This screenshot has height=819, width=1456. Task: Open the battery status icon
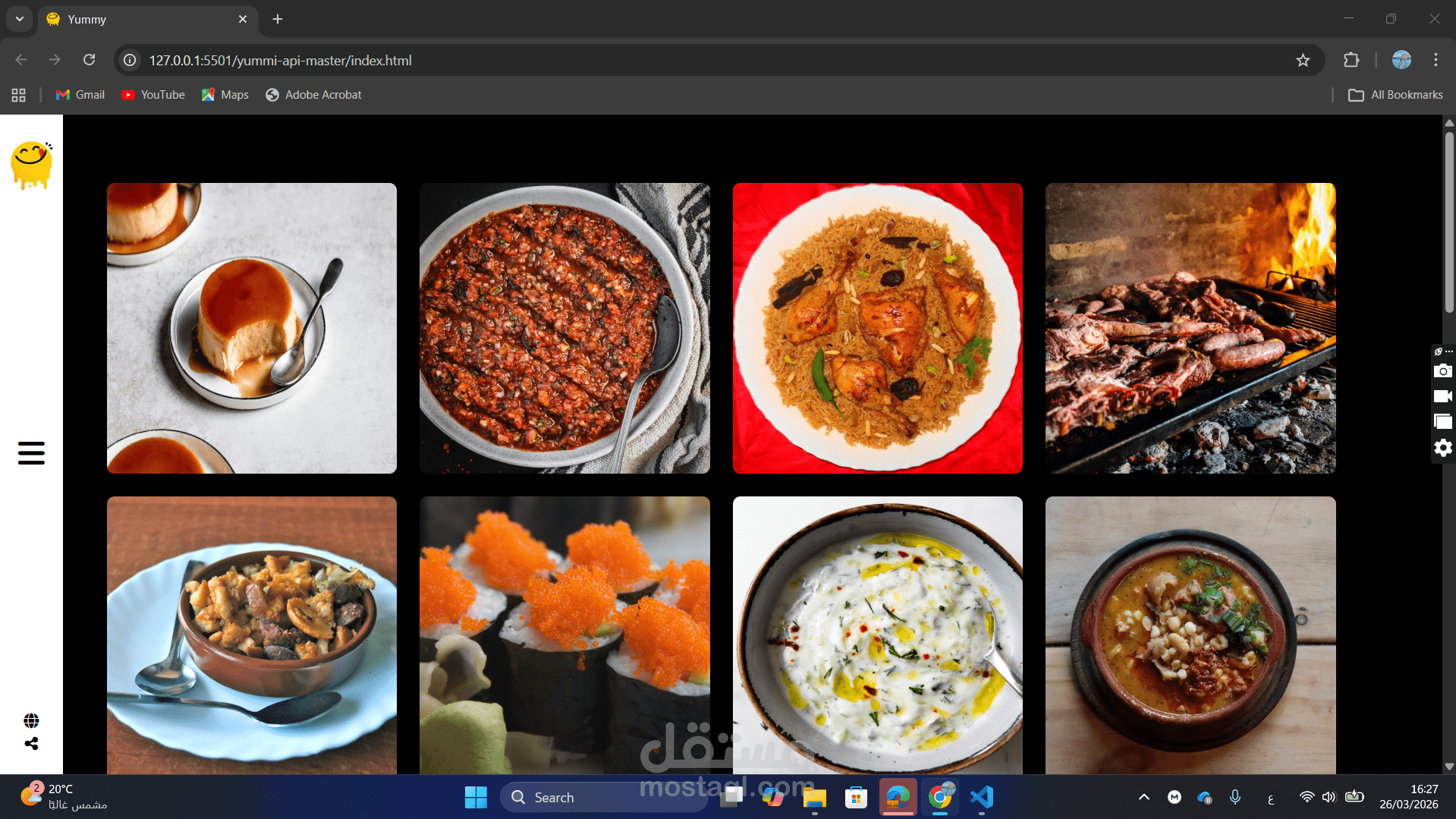(x=1354, y=797)
